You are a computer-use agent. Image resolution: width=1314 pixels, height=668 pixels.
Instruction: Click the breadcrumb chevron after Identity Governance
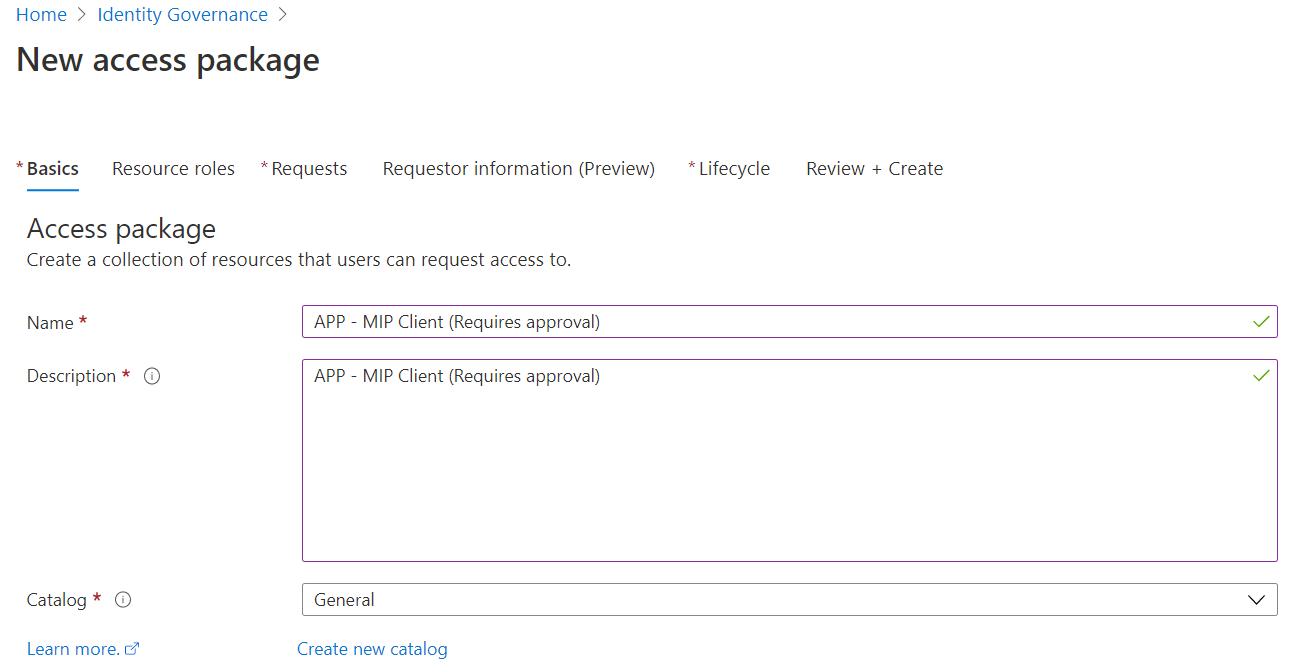pyautogui.click(x=283, y=15)
